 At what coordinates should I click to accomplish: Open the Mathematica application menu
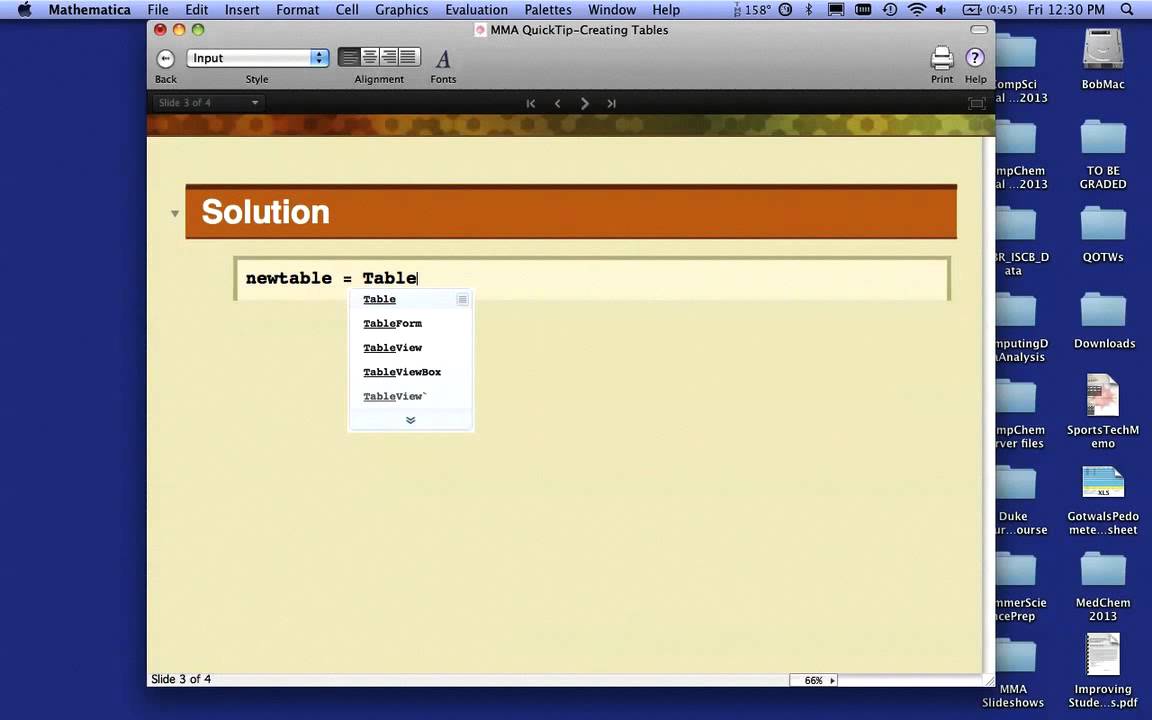90,10
